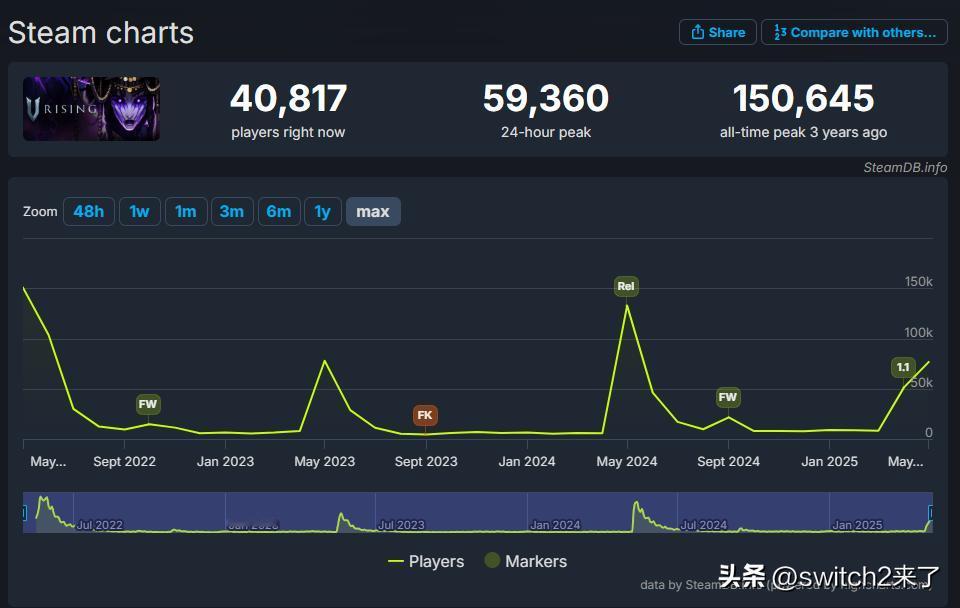The width and height of the screenshot is (960, 608).
Task: Open Compare with others
Action: point(854,32)
